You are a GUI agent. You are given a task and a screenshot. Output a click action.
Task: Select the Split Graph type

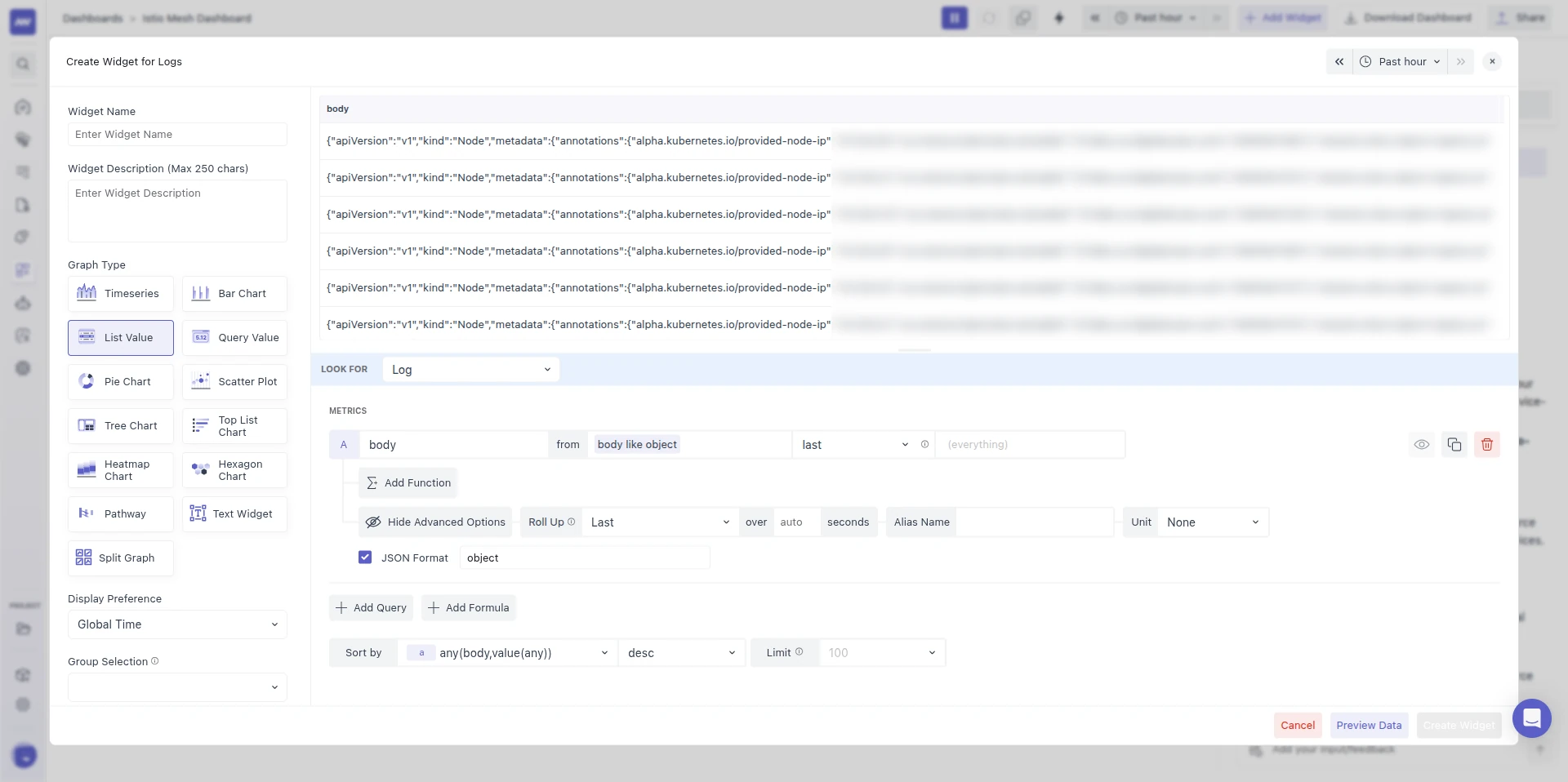point(121,558)
